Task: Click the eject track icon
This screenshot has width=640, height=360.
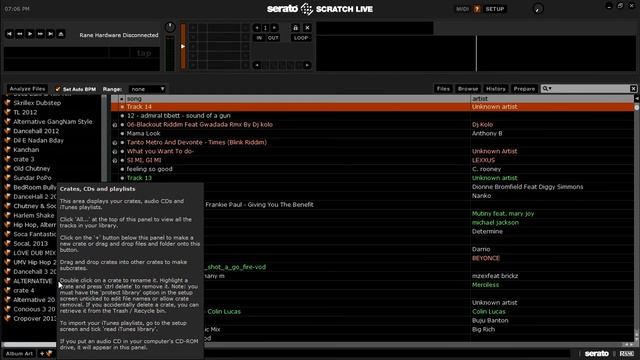Action: click(61, 34)
